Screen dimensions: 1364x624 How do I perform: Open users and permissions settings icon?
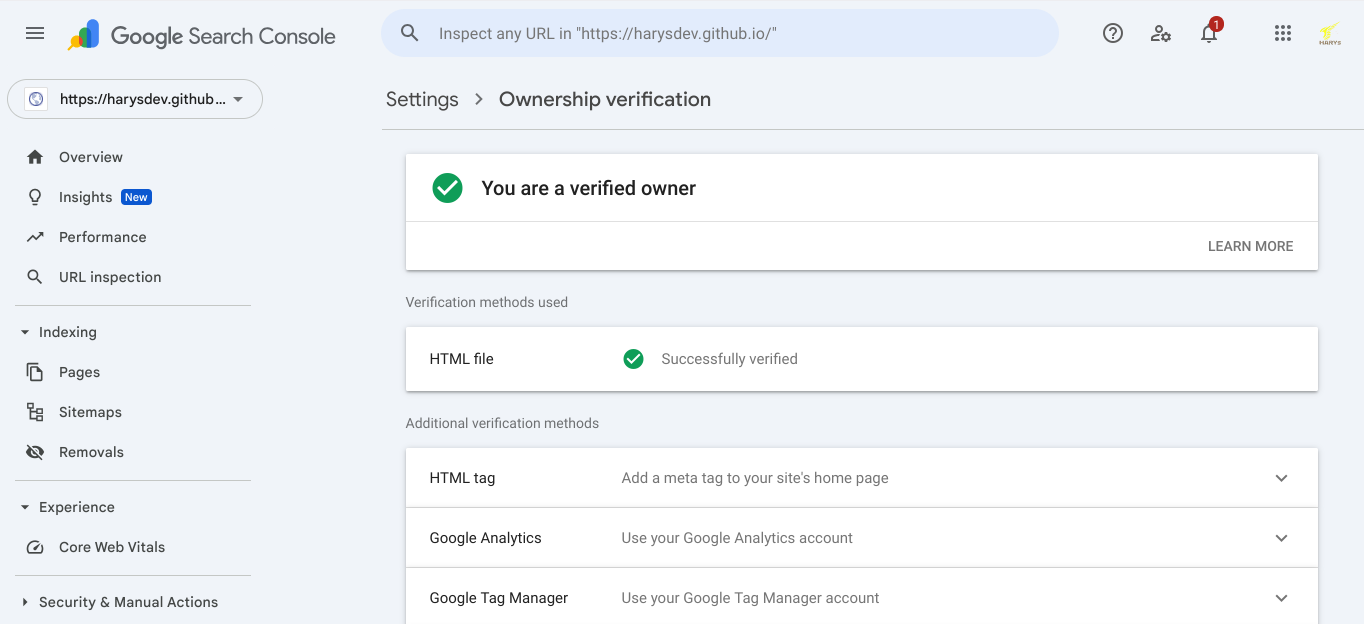click(1161, 33)
